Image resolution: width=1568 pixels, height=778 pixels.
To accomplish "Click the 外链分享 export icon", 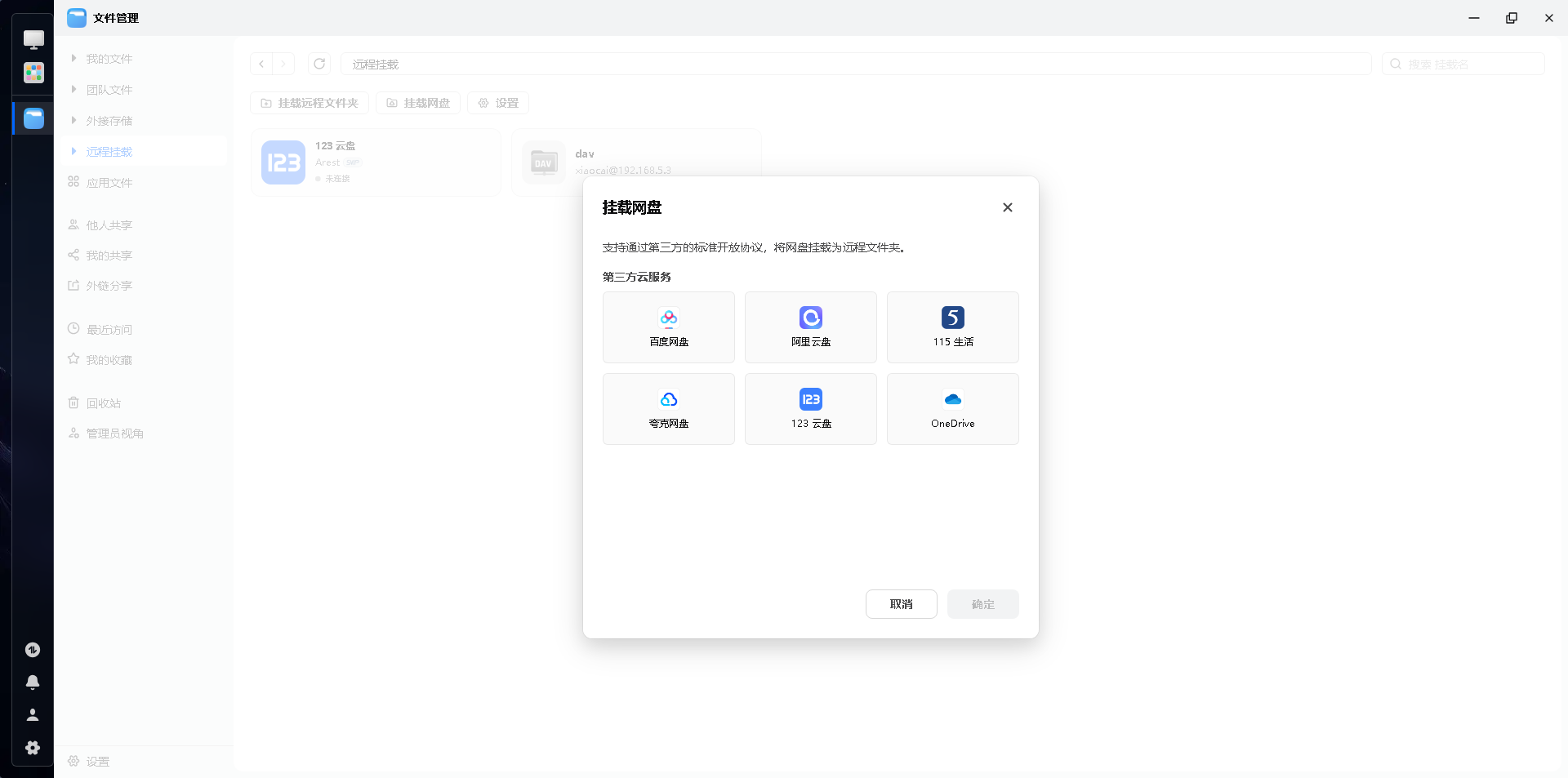I will [73, 285].
